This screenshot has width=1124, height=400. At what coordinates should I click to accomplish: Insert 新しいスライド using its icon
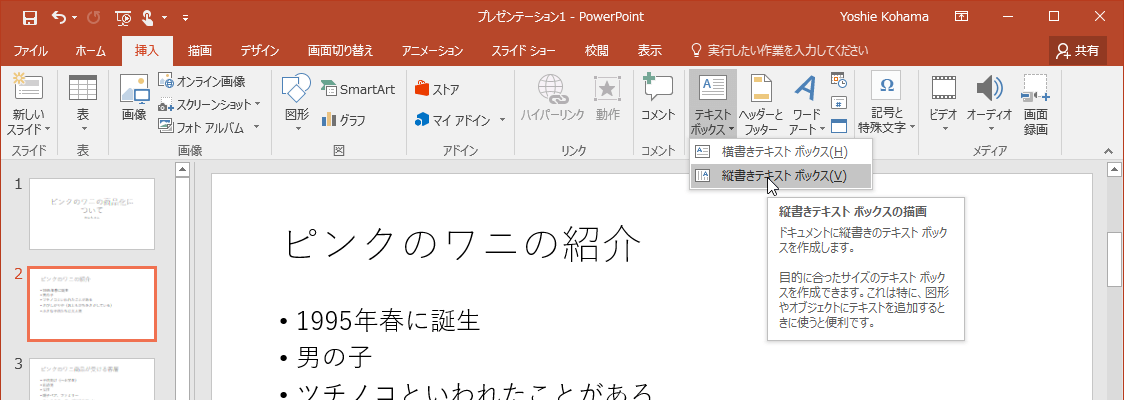coord(29,87)
